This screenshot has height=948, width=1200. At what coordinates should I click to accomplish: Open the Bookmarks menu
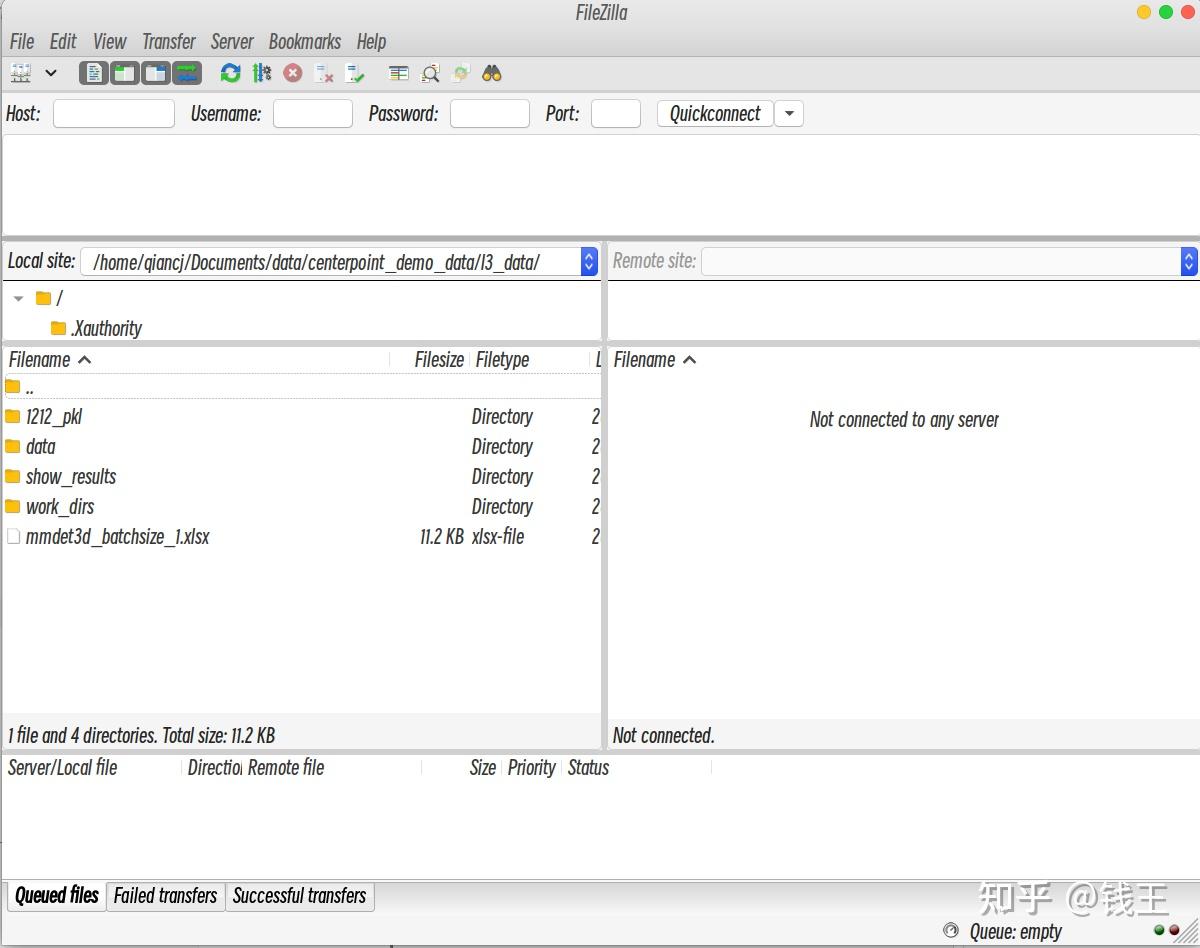[305, 42]
